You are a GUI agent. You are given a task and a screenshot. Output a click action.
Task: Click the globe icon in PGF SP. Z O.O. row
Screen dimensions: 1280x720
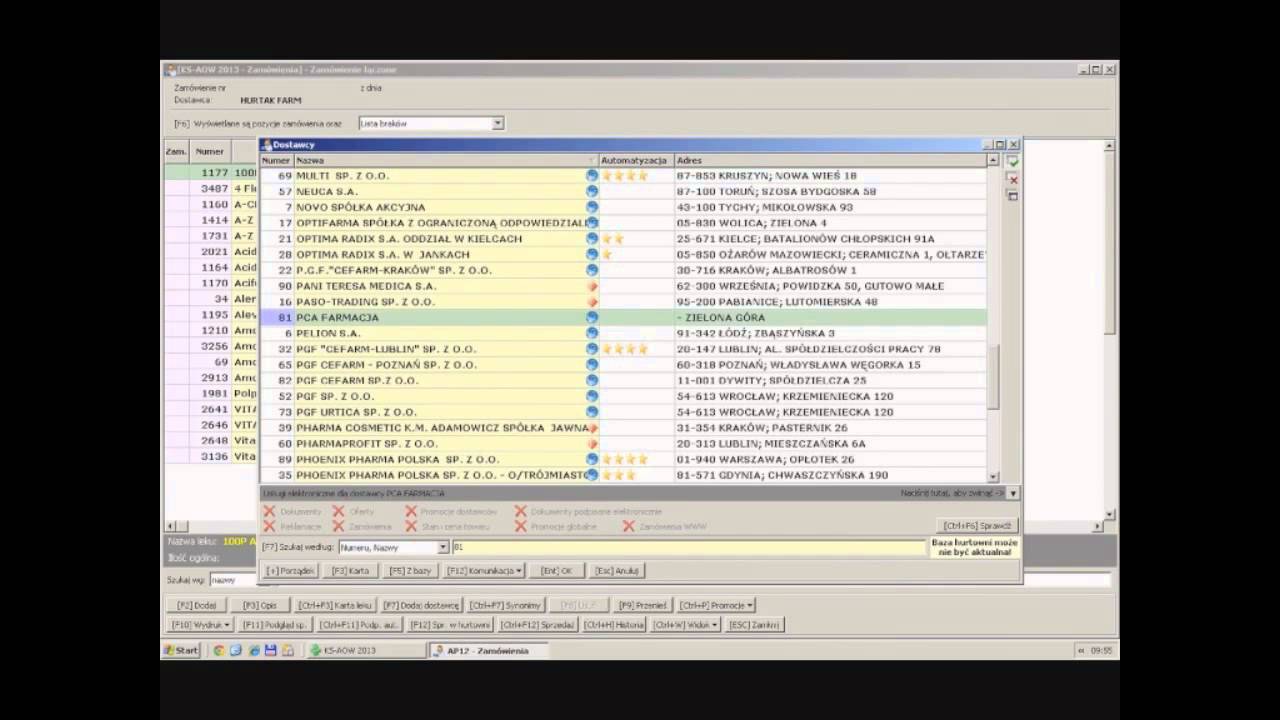(592, 396)
